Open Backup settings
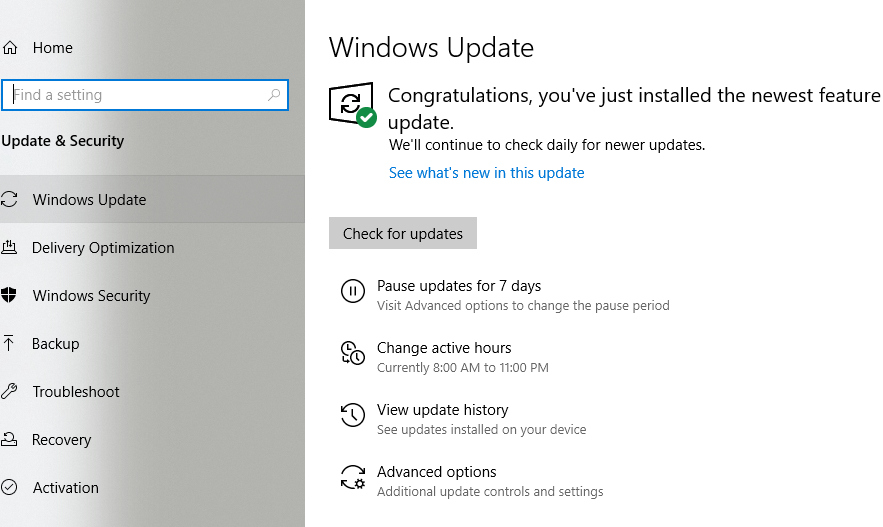Viewport: 883px width, 527px height. pyautogui.click(x=55, y=343)
